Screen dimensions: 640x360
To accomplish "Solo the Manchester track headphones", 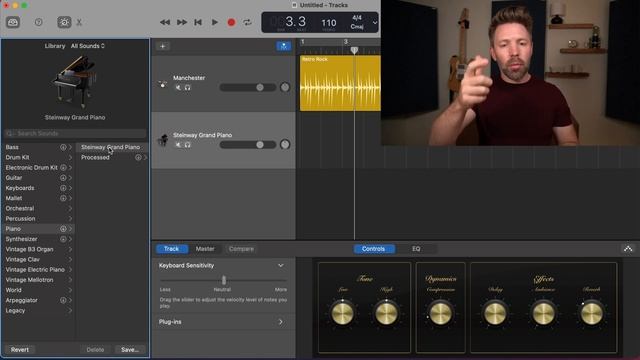I will click(188, 87).
